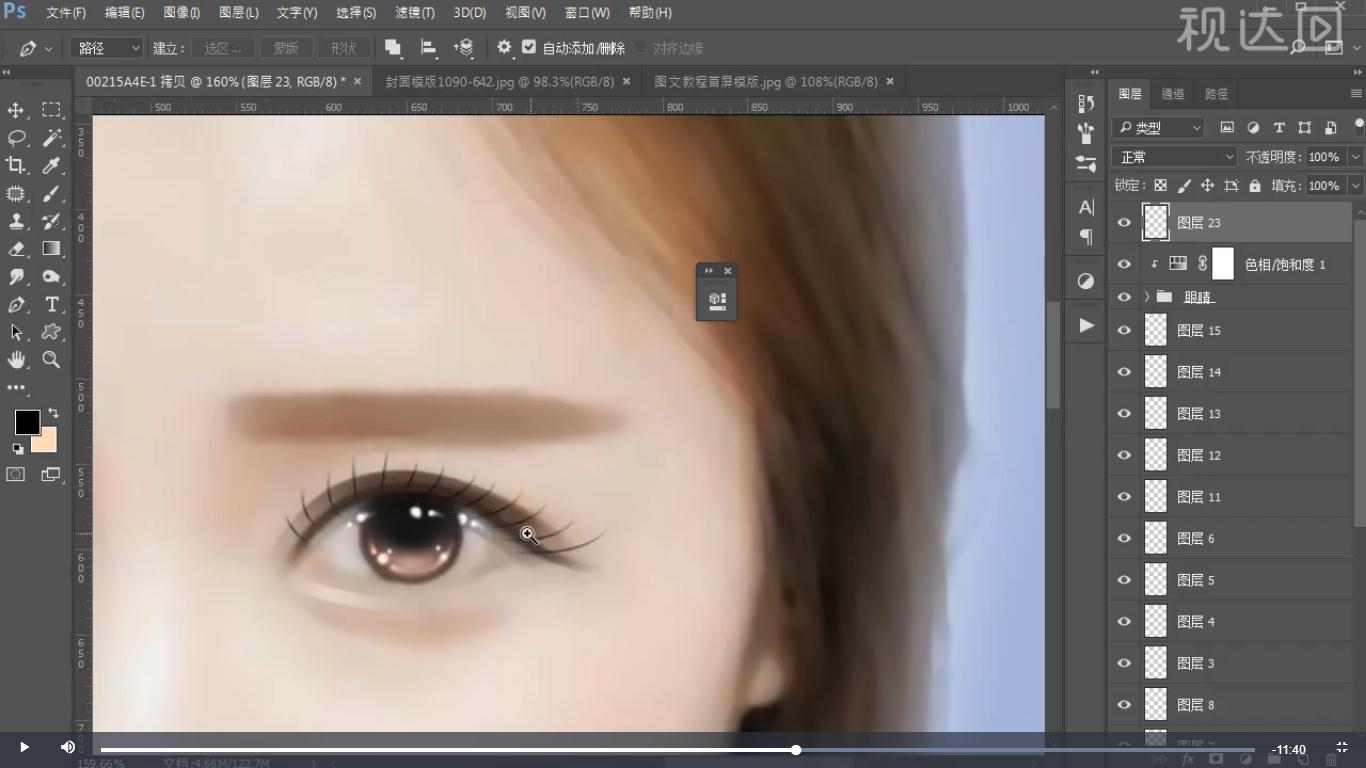The height and width of the screenshot is (768, 1366).
Task: Open the opacity 100% dropdown arrow
Action: point(1355,157)
